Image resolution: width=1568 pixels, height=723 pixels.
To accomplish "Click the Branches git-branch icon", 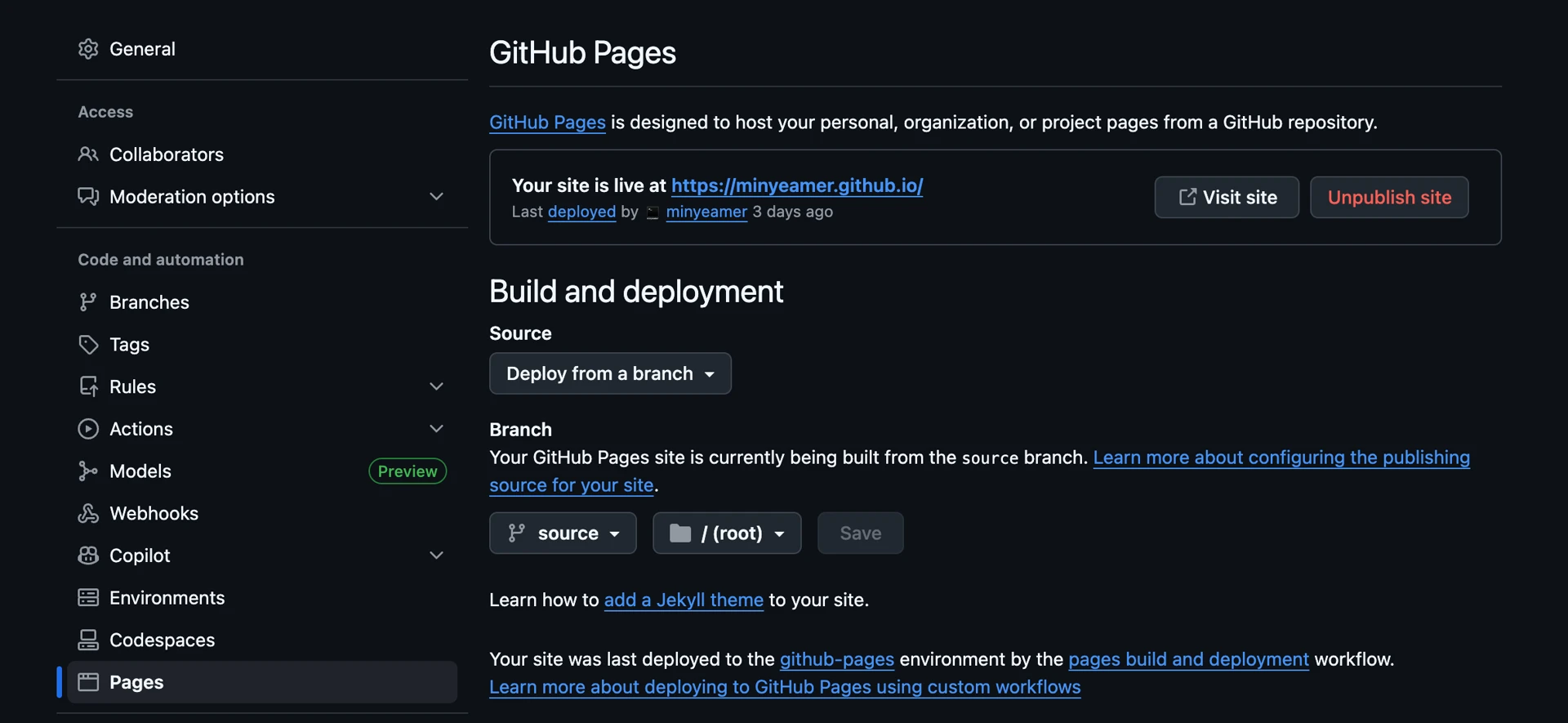I will 88,302.
